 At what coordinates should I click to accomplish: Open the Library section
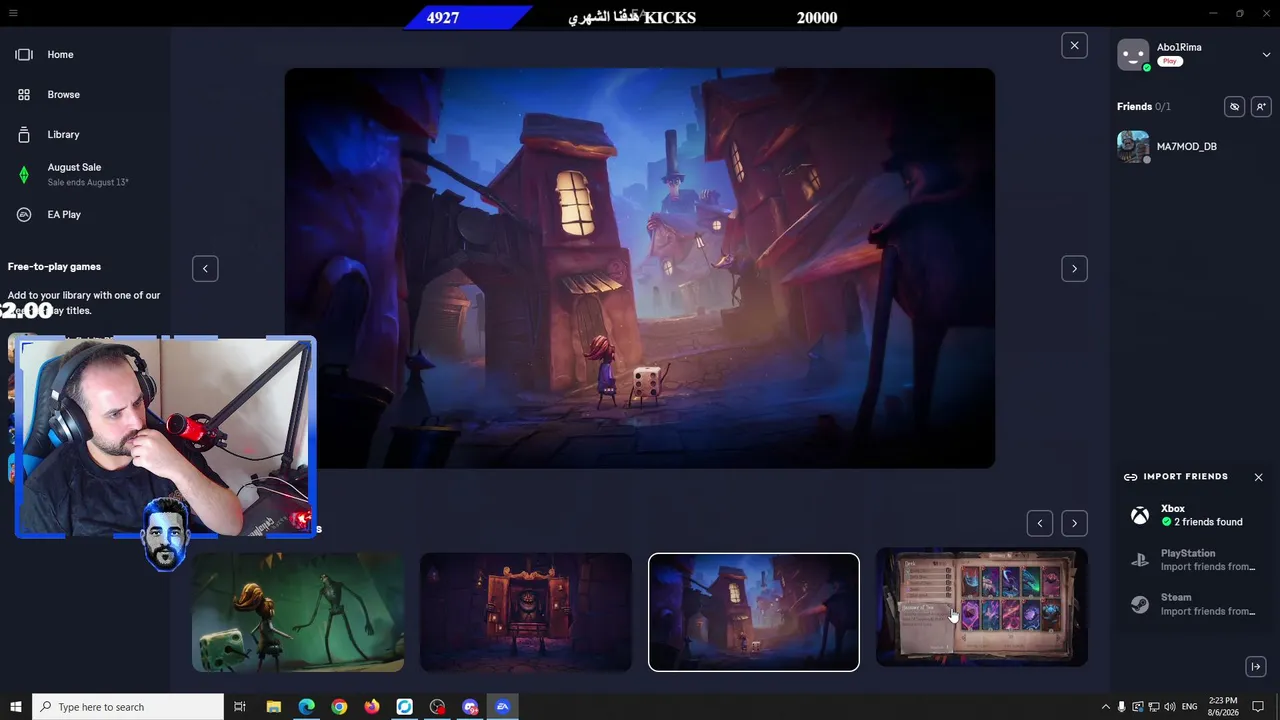coord(63,135)
